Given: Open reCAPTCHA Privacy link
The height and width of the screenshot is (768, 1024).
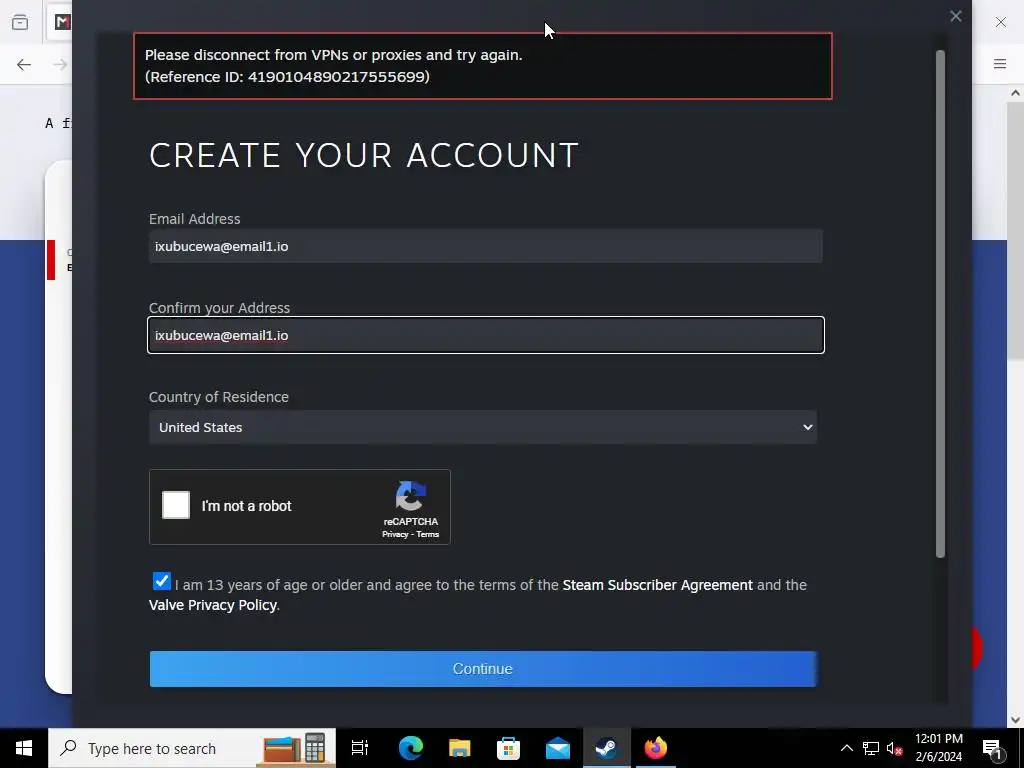Looking at the screenshot, I should [395, 534].
